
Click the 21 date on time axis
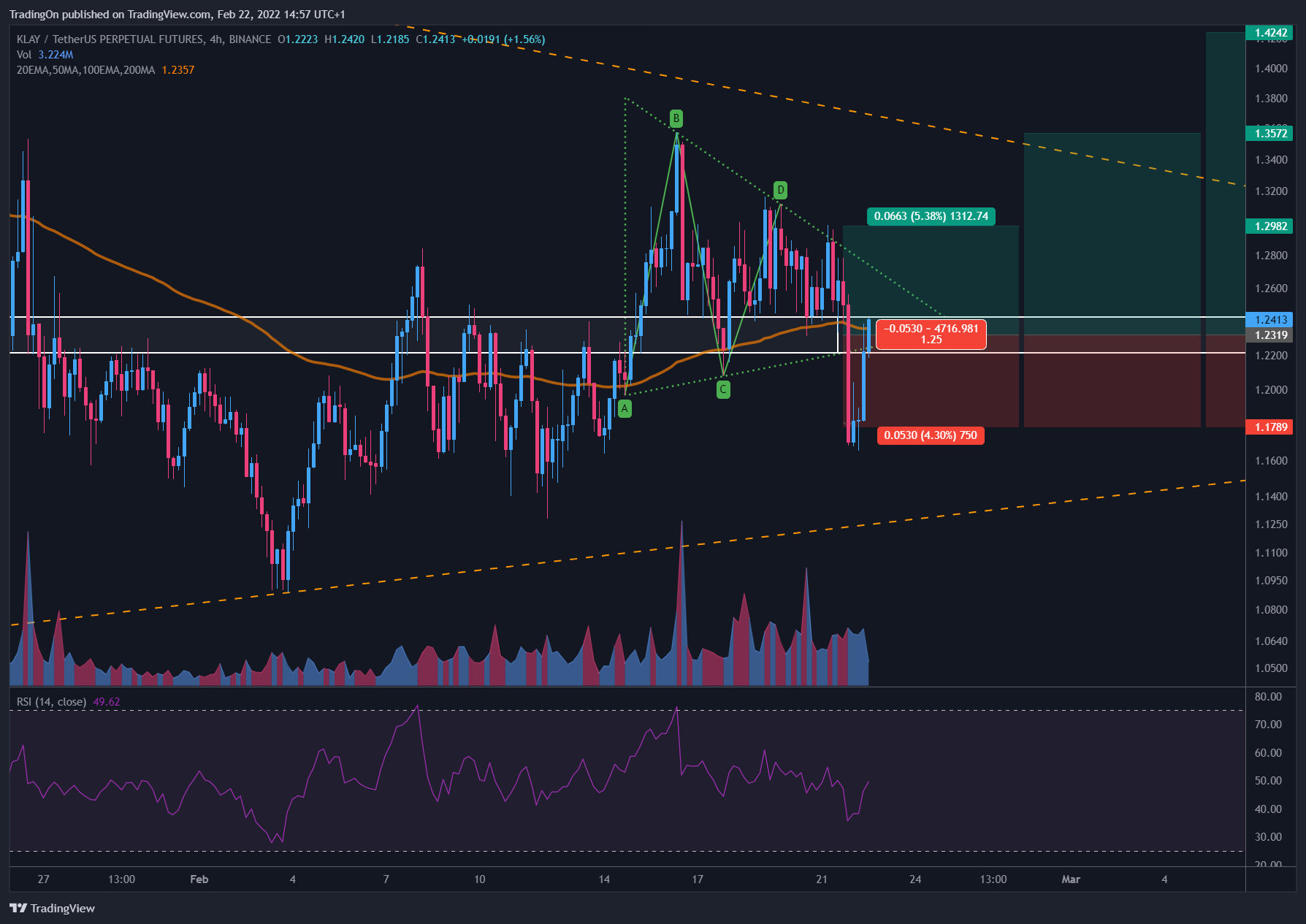click(x=822, y=879)
